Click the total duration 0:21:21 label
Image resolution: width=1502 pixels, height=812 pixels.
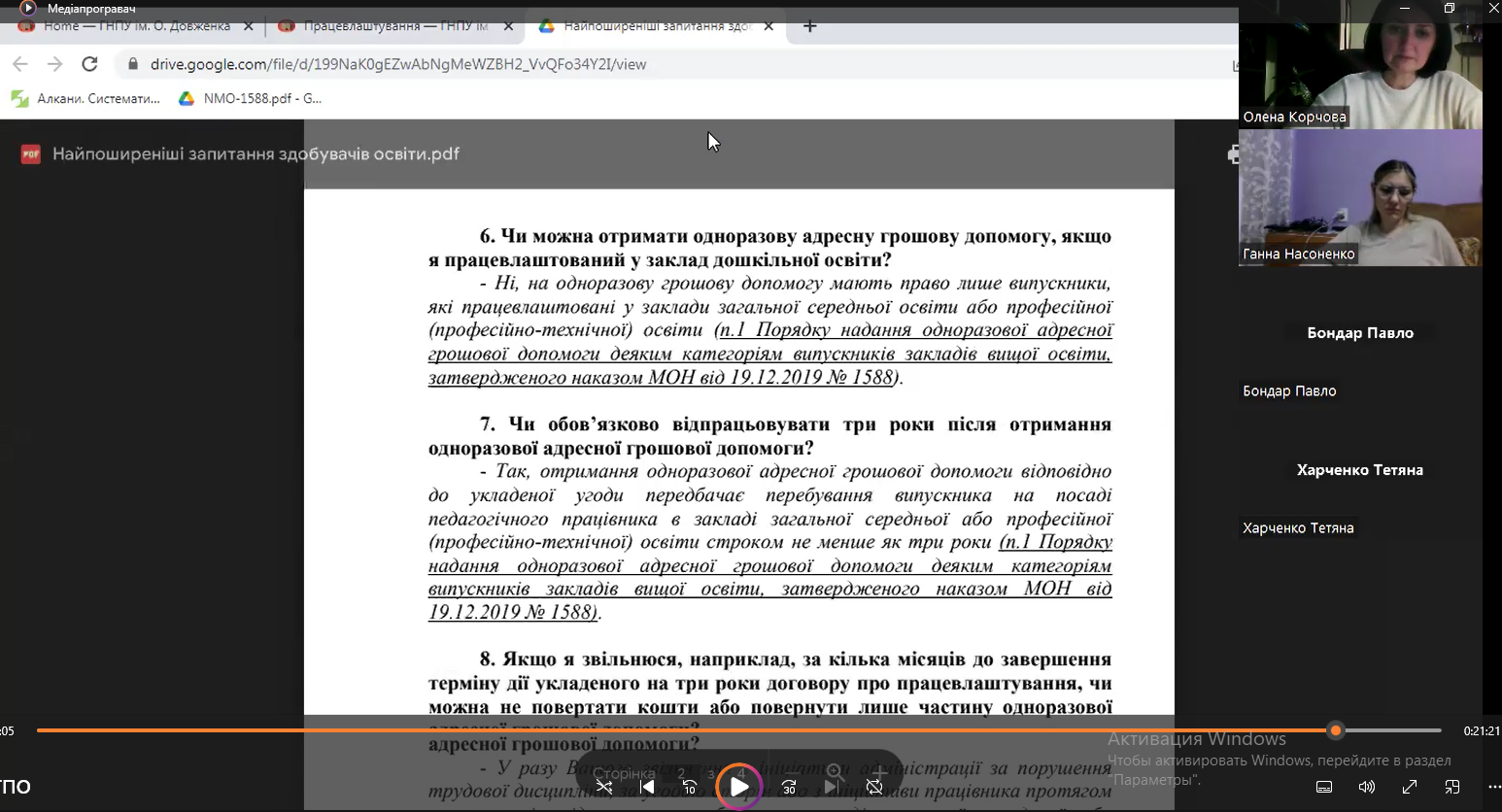click(1482, 731)
